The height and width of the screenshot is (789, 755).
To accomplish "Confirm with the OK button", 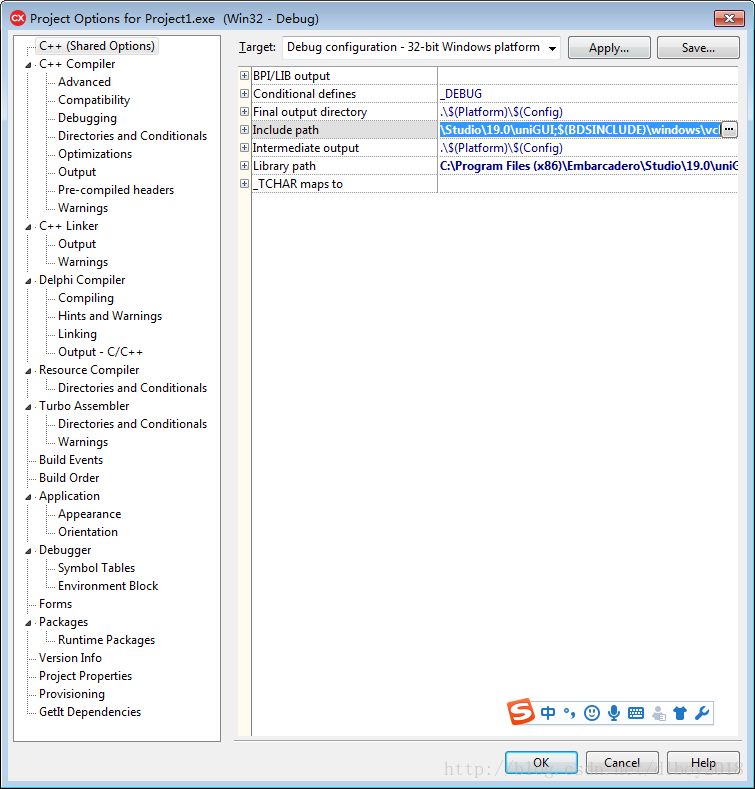I will pos(541,763).
